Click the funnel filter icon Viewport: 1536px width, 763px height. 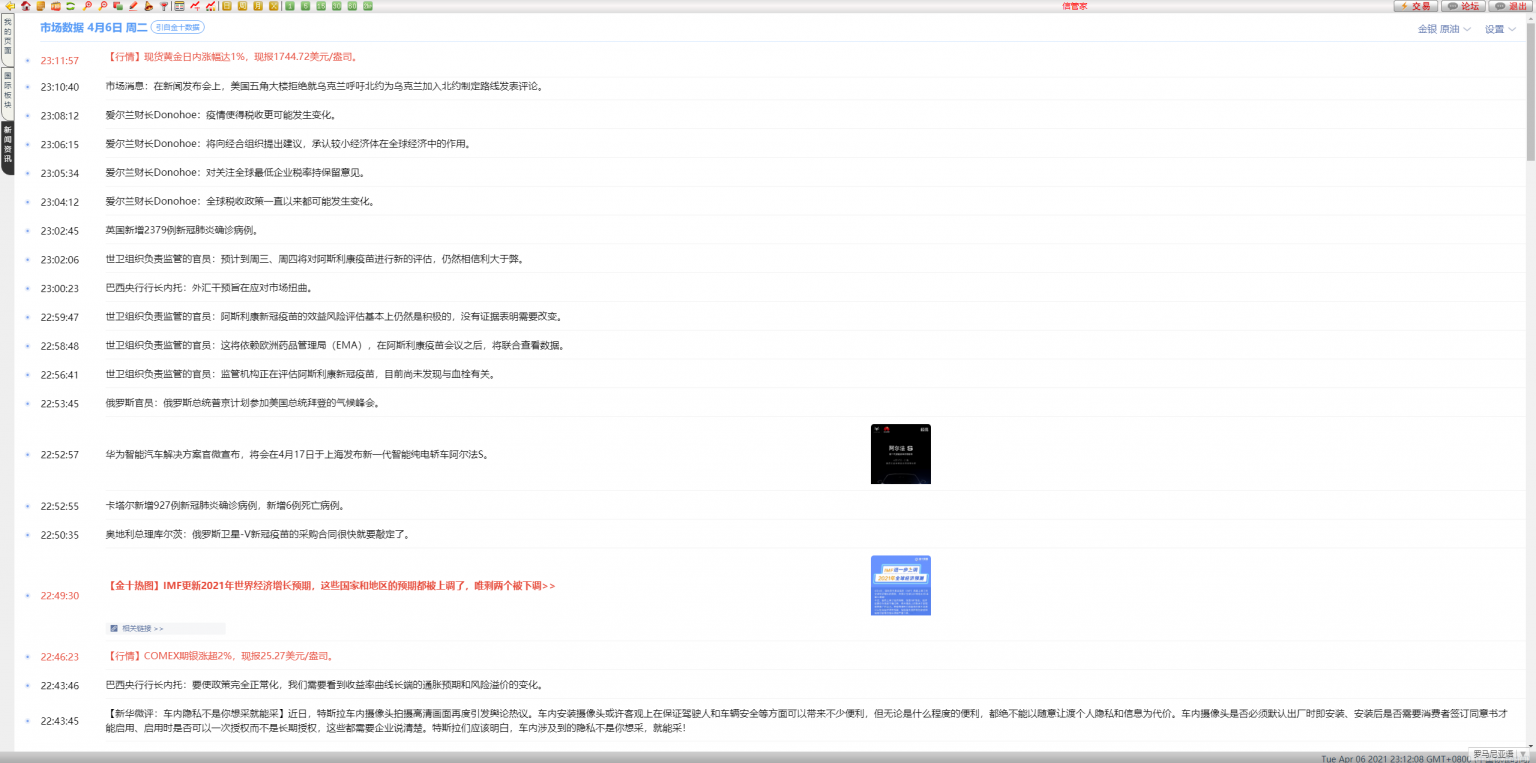click(164, 6)
